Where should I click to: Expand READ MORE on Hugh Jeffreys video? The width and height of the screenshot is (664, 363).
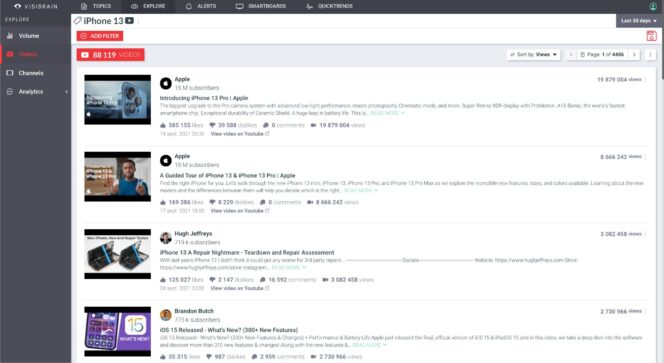tap(288, 268)
